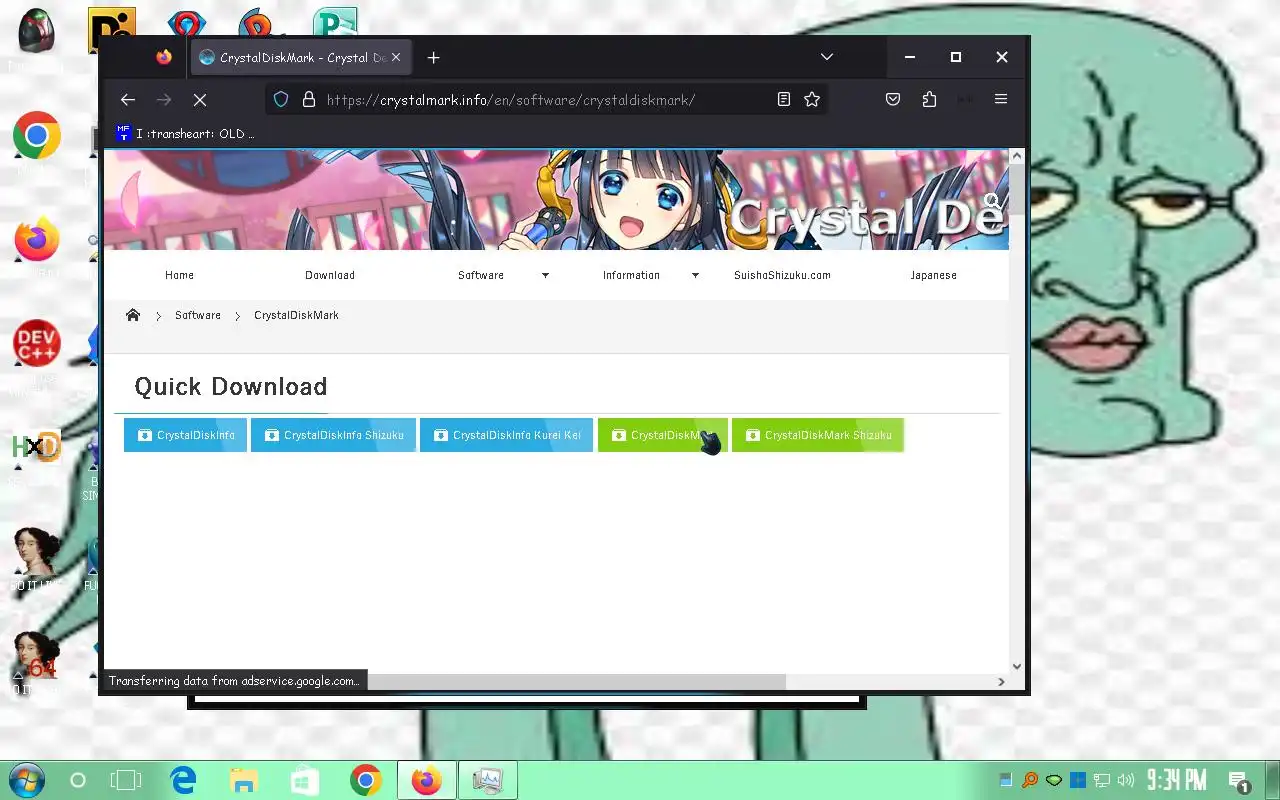Image resolution: width=1280 pixels, height=800 pixels.
Task: Click the Crystal Dew World banner image
Action: (556, 200)
